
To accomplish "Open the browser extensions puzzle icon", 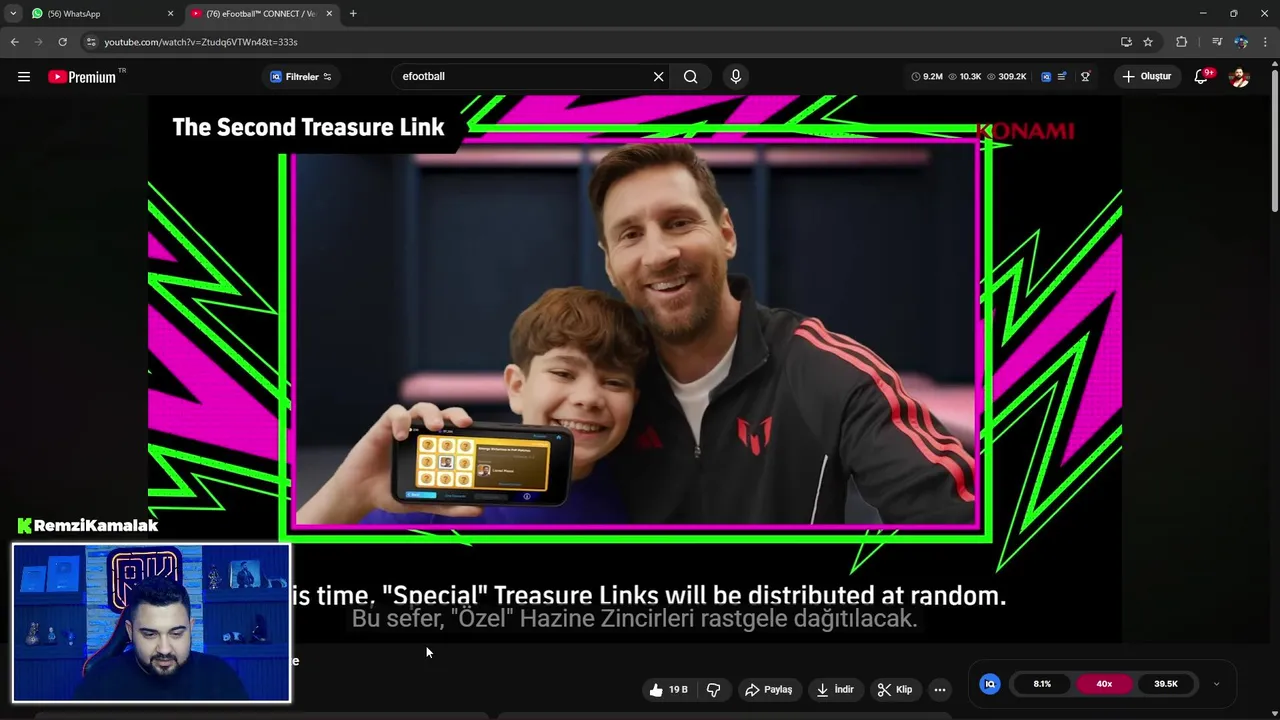I will [1181, 42].
